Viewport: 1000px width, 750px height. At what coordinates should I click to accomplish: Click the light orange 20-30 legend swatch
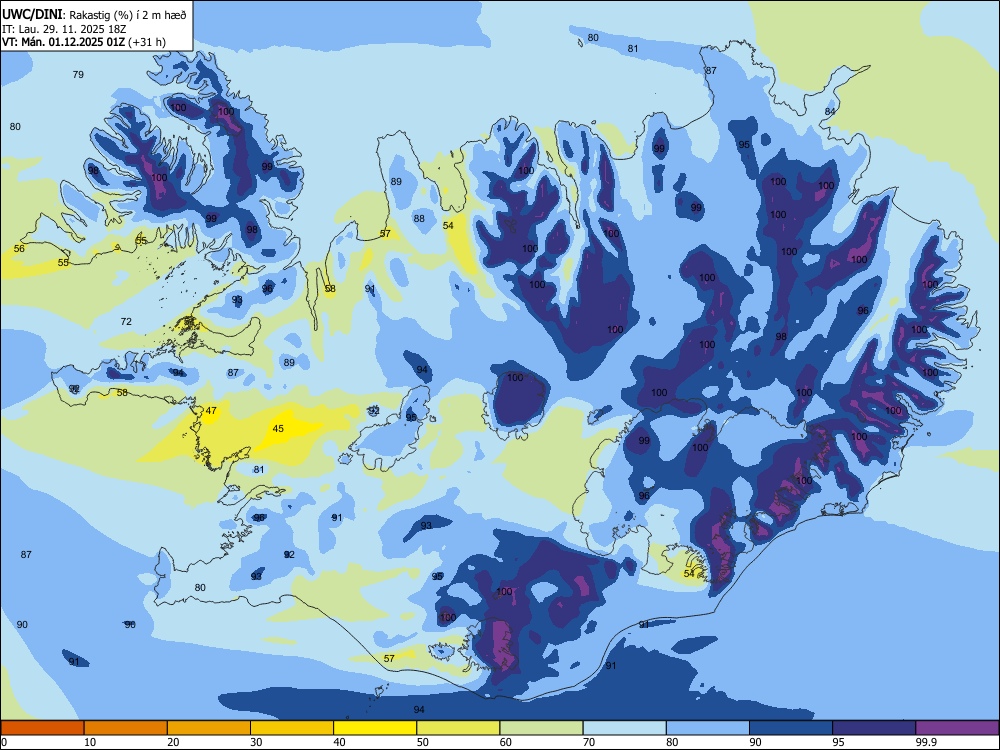[209, 728]
